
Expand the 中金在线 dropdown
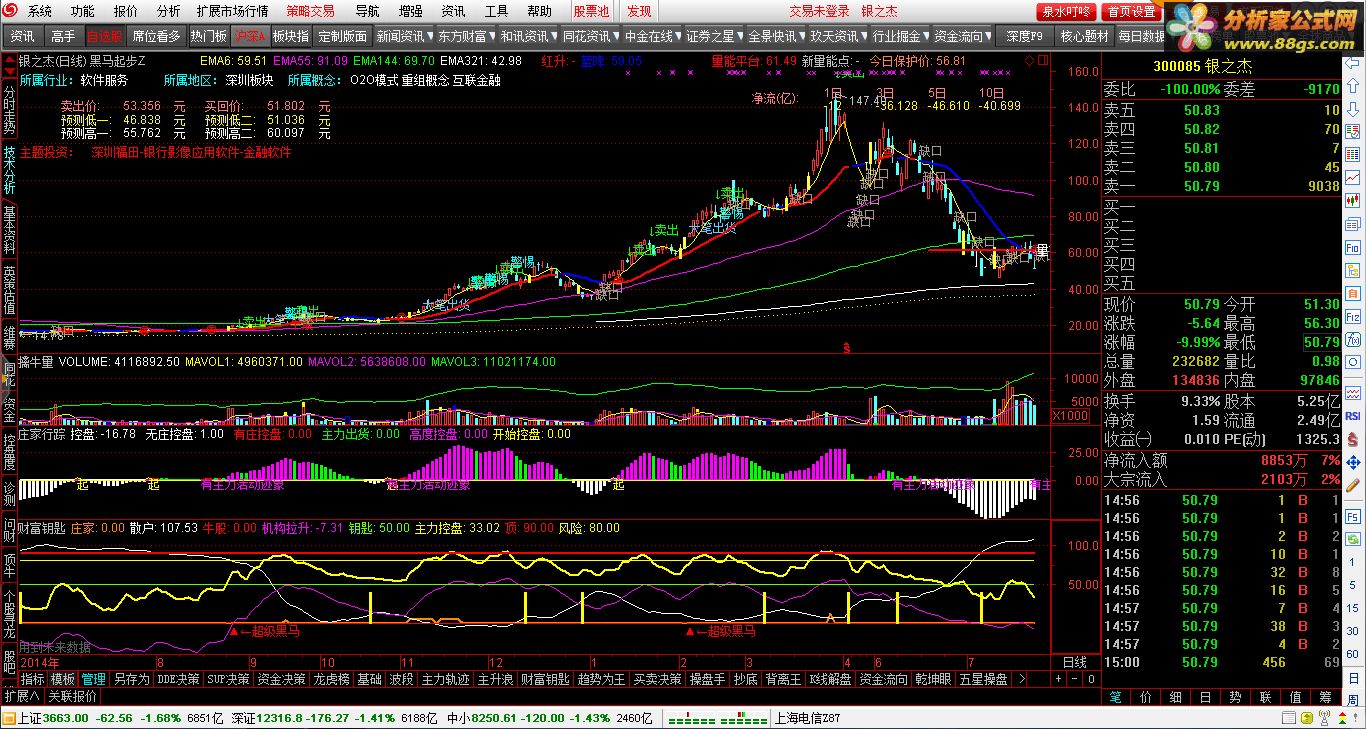point(677,36)
